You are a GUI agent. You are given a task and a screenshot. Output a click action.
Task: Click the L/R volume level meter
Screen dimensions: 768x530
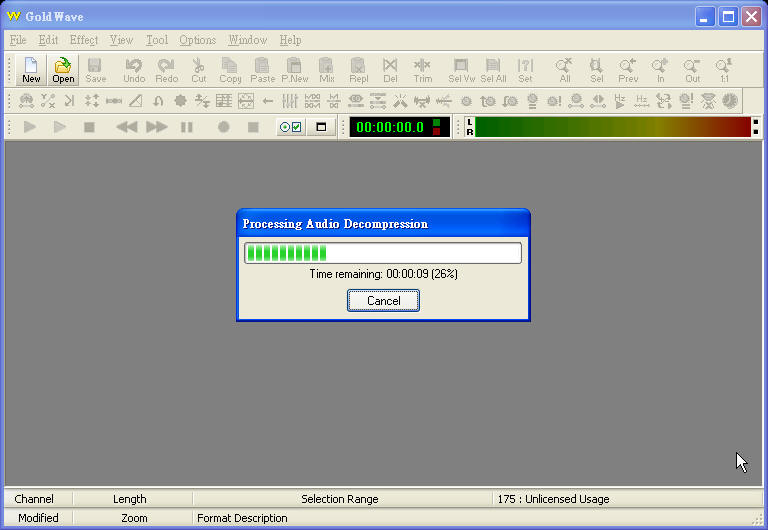tap(612, 127)
